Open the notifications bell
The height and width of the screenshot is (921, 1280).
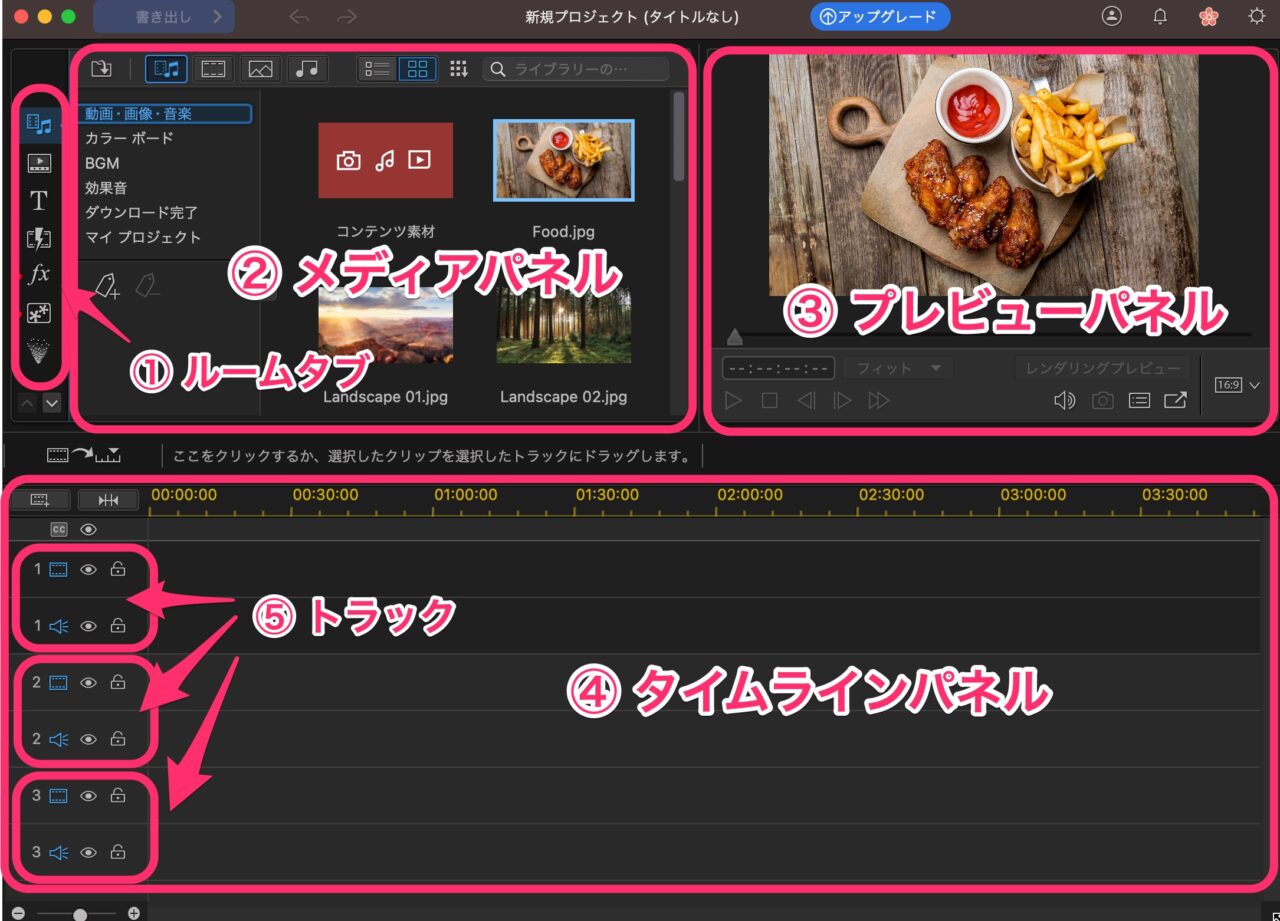(x=1160, y=16)
